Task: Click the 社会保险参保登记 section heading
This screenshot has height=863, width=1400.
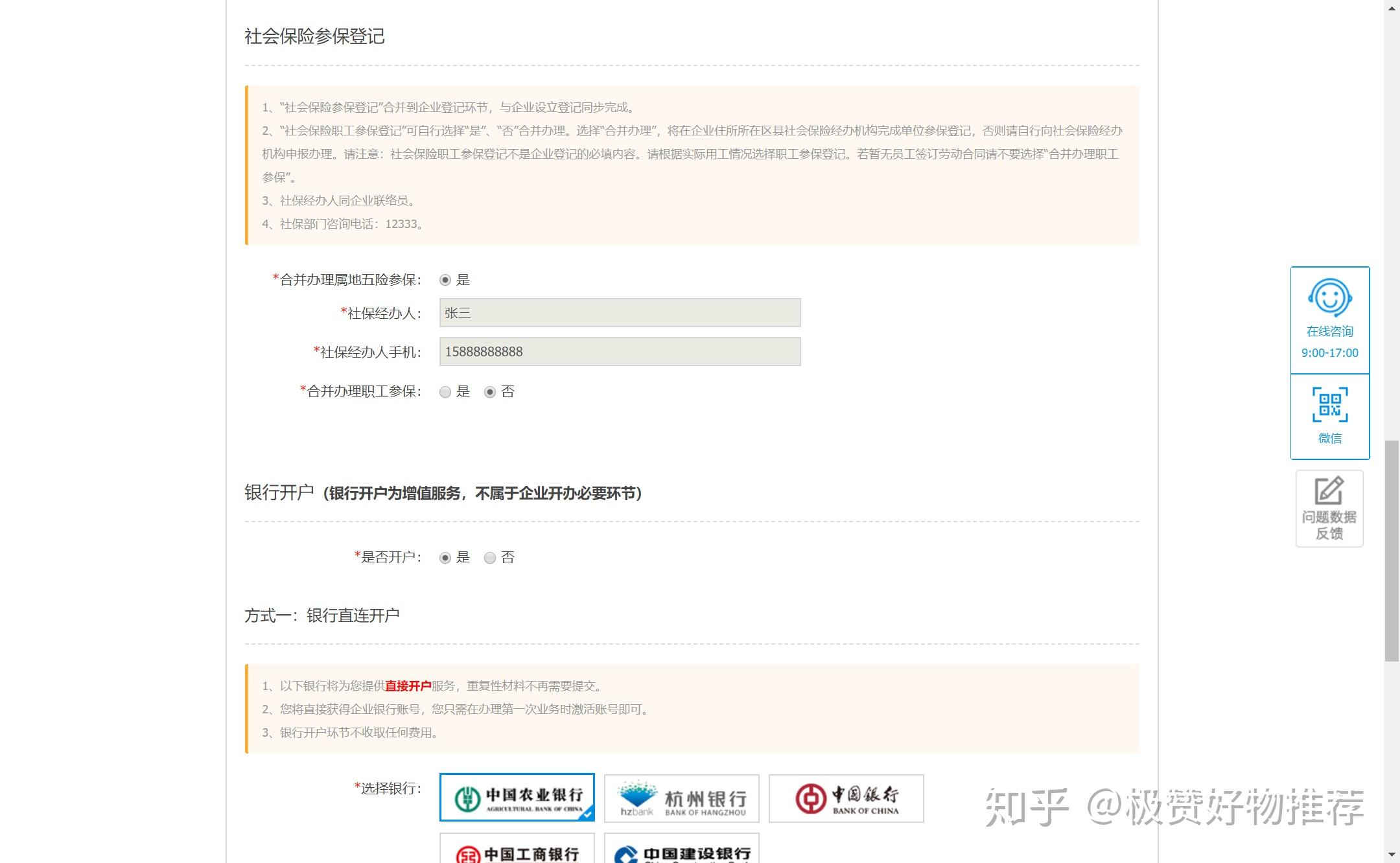Action: point(314,38)
